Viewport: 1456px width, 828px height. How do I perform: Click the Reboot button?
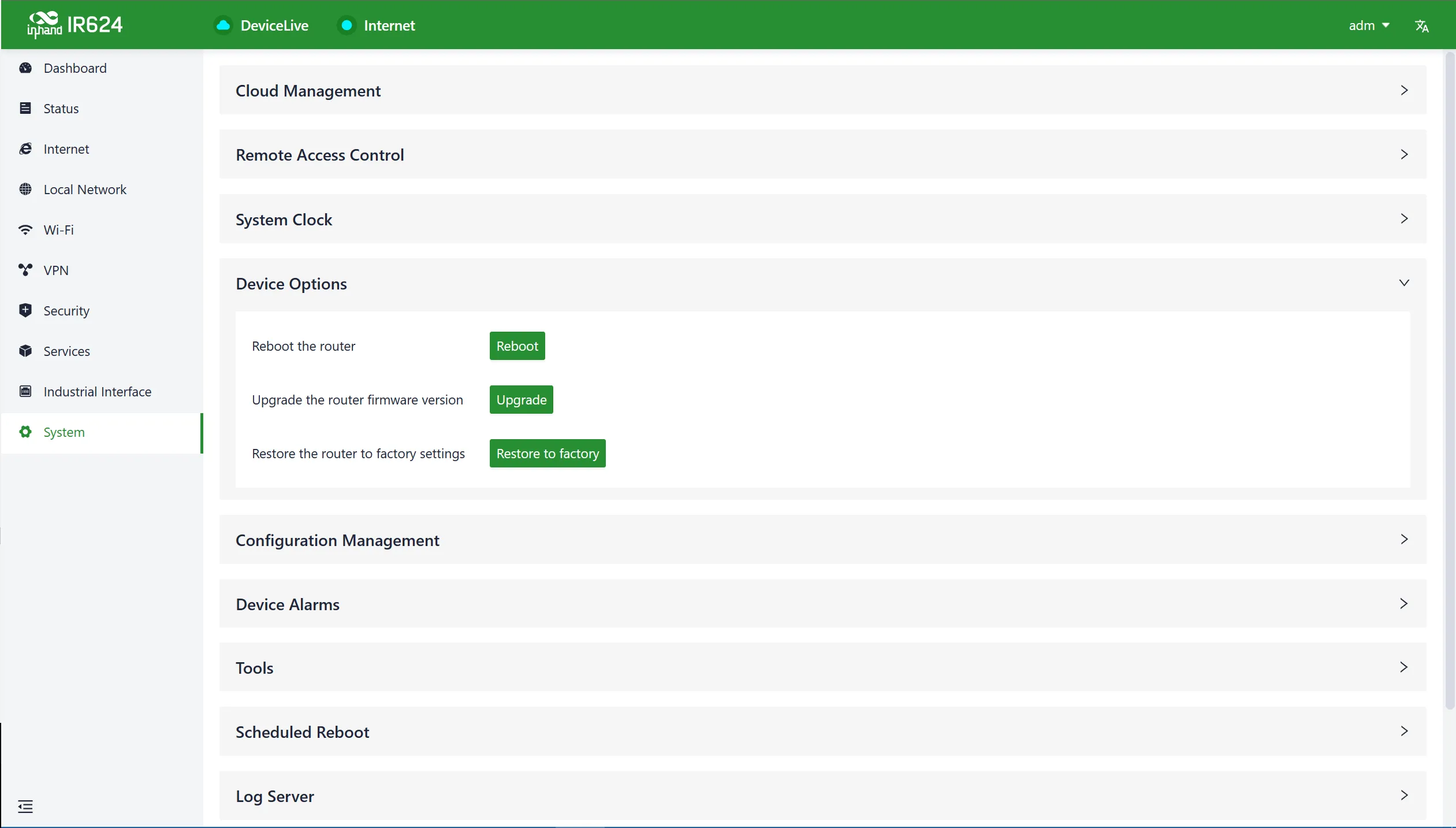pyautogui.click(x=517, y=346)
